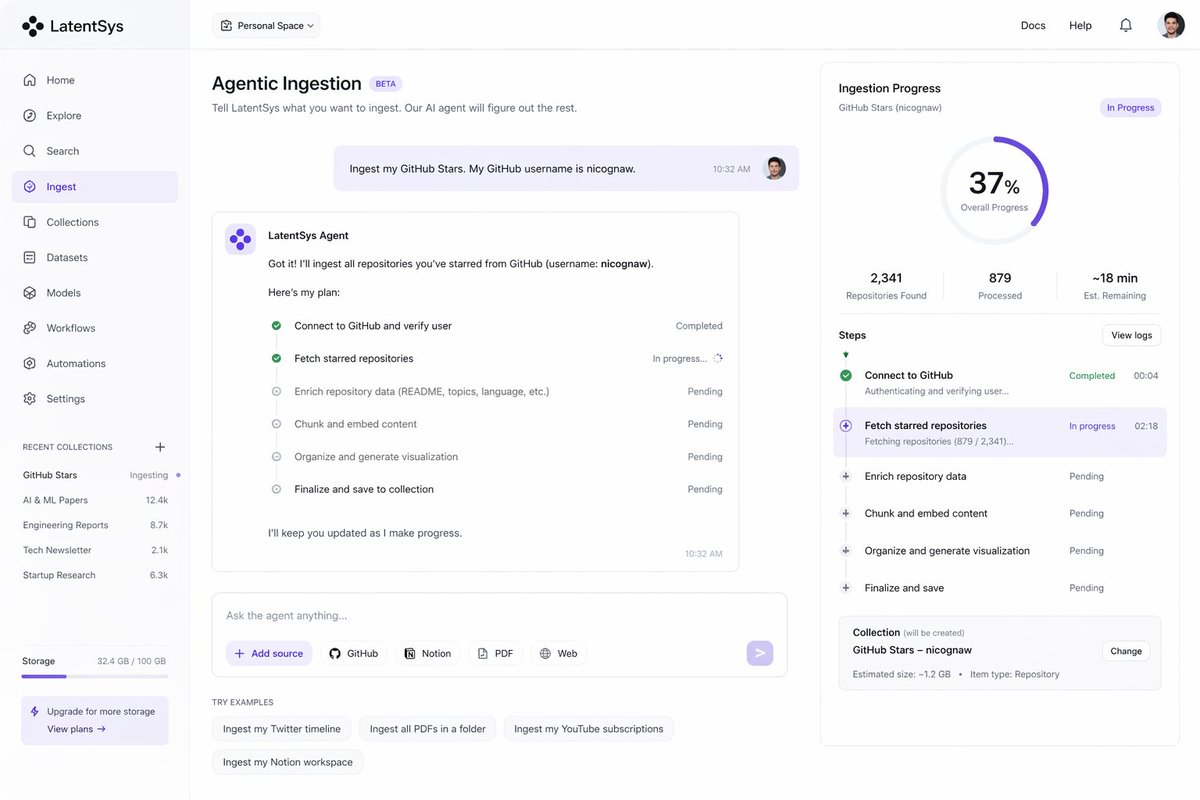
Task: Use example Ingest my Notion workspace
Action: [288, 762]
